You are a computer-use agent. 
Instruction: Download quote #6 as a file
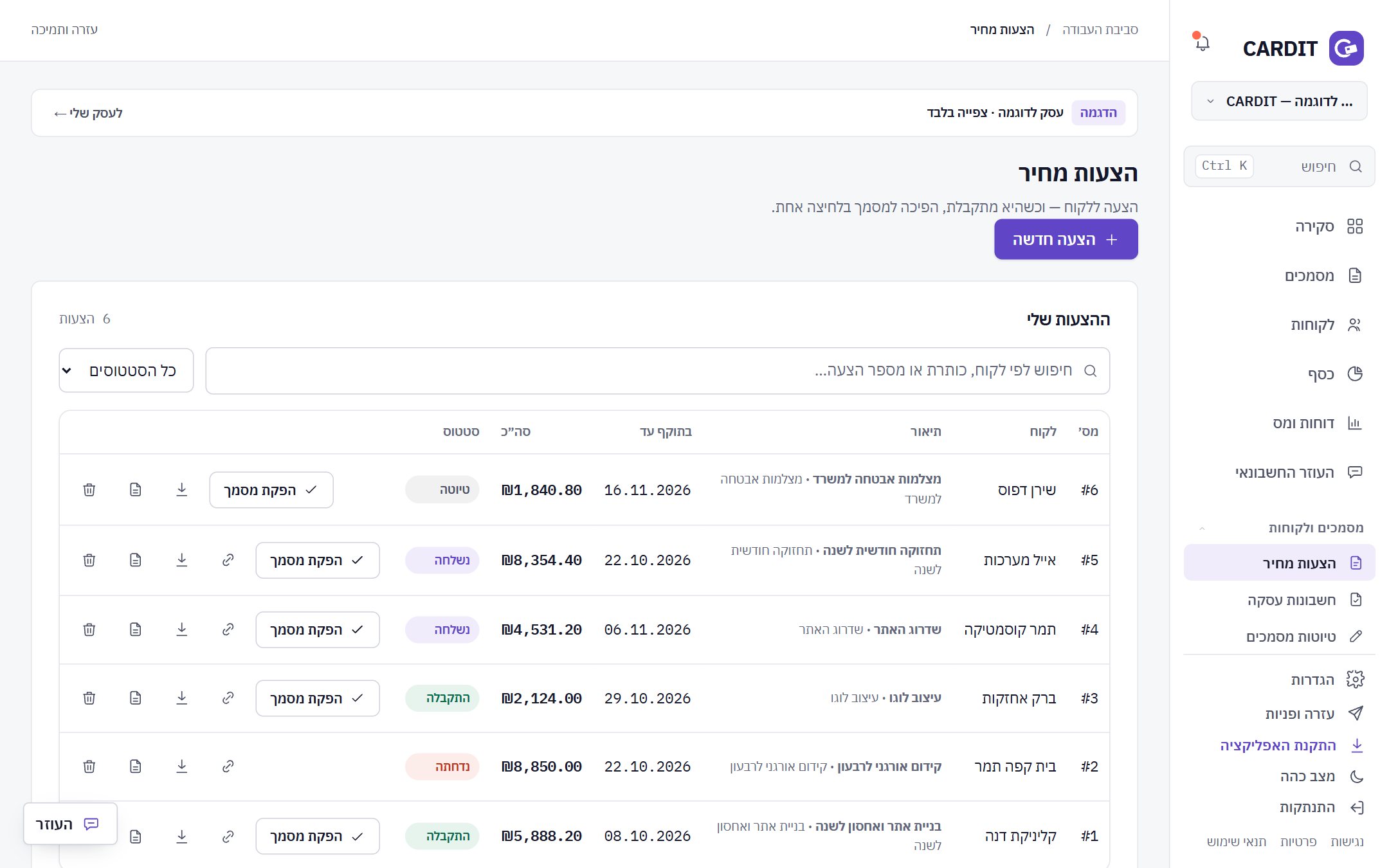182,490
